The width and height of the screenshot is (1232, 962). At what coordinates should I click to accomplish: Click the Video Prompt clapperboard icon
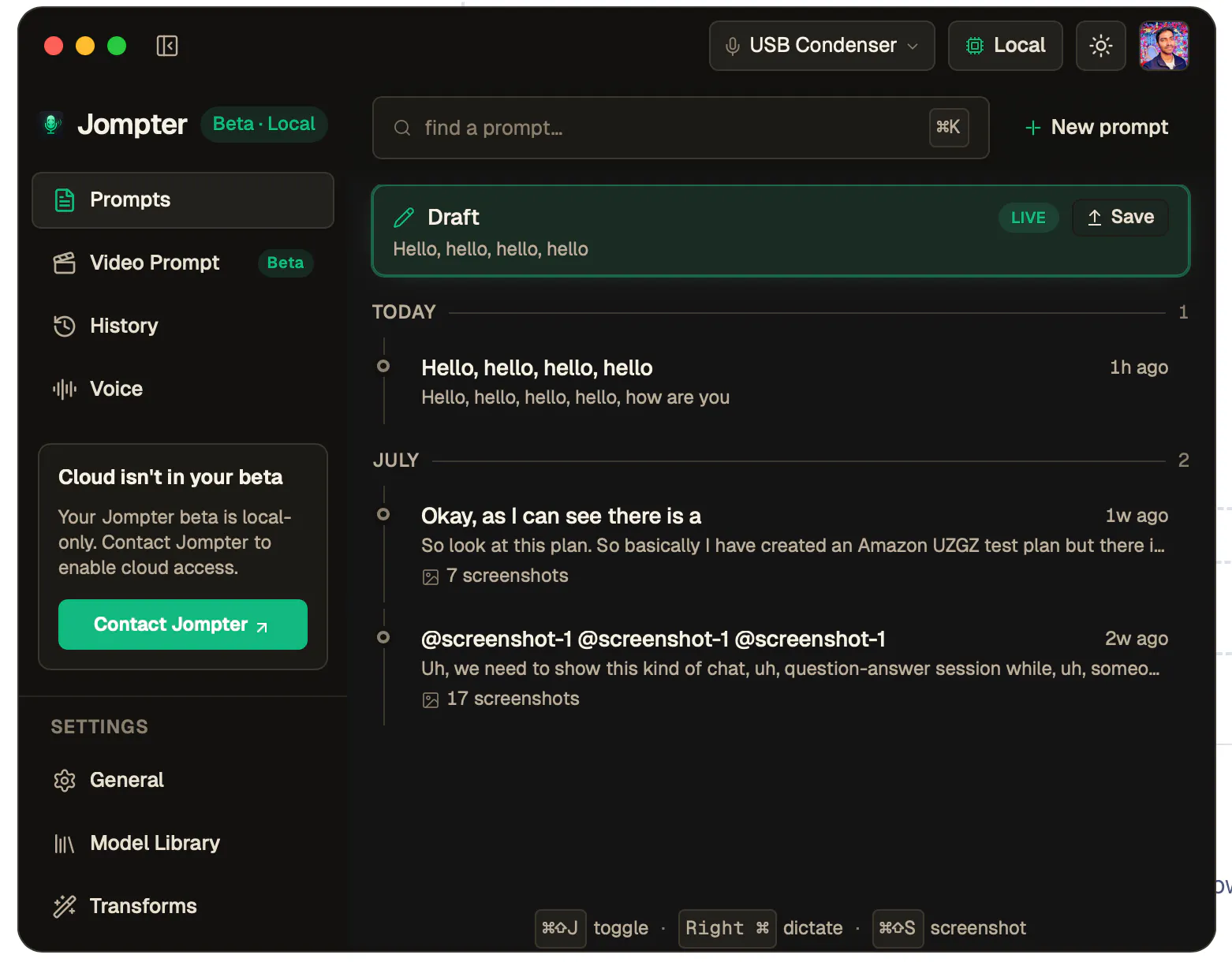pyautogui.click(x=65, y=263)
